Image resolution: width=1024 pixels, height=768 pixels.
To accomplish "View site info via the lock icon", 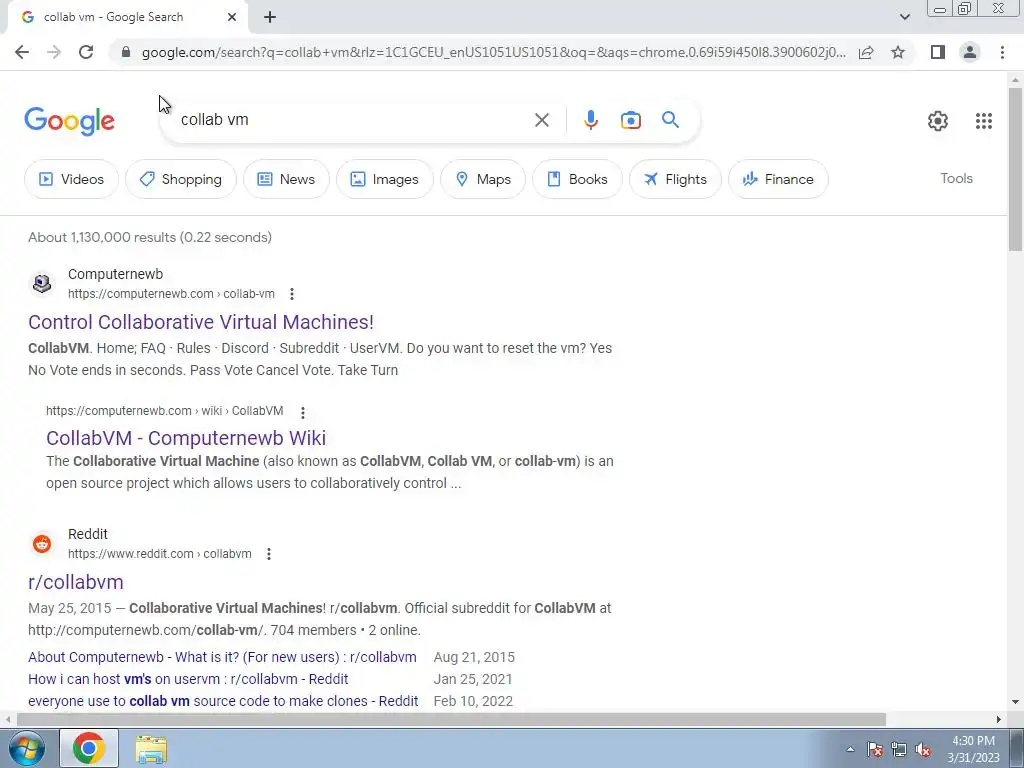I will 126,52.
